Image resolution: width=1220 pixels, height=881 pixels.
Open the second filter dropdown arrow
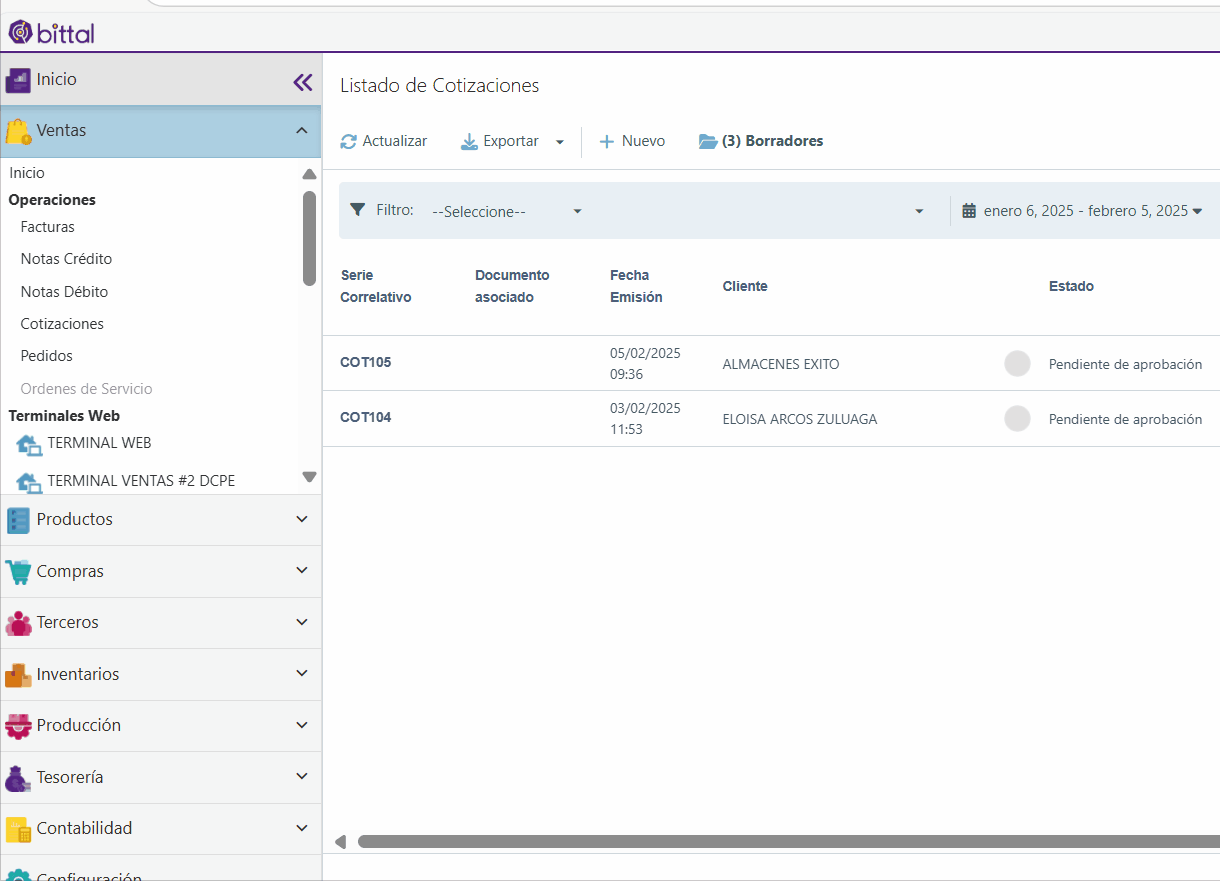(x=919, y=211)
